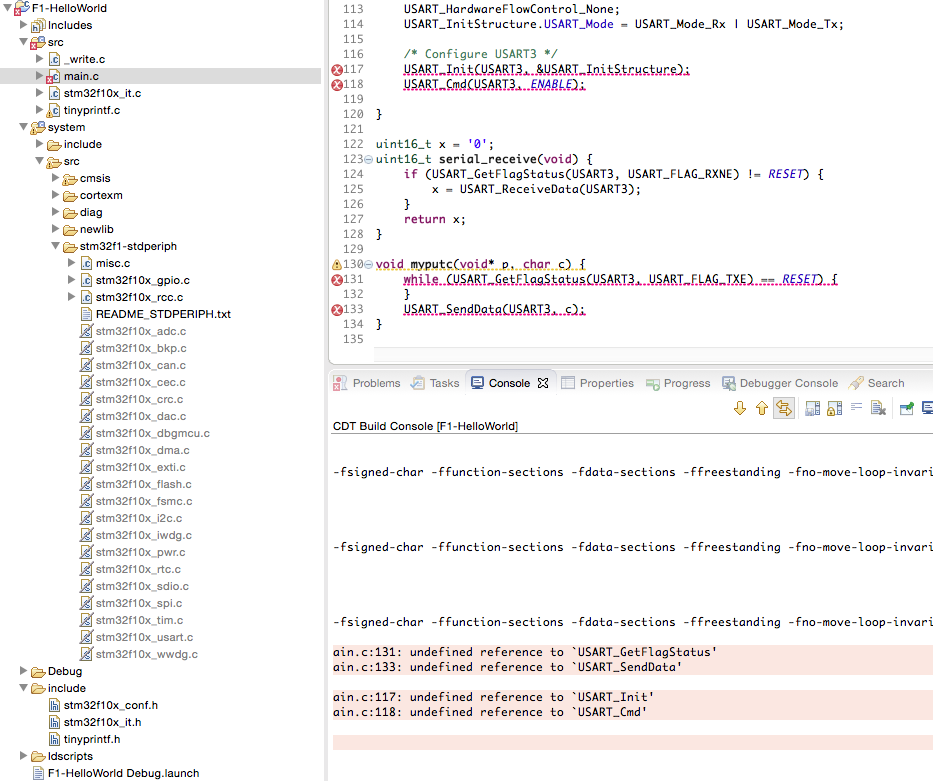
Task: Expand the cortexm folder
Action: coord(55,195)
